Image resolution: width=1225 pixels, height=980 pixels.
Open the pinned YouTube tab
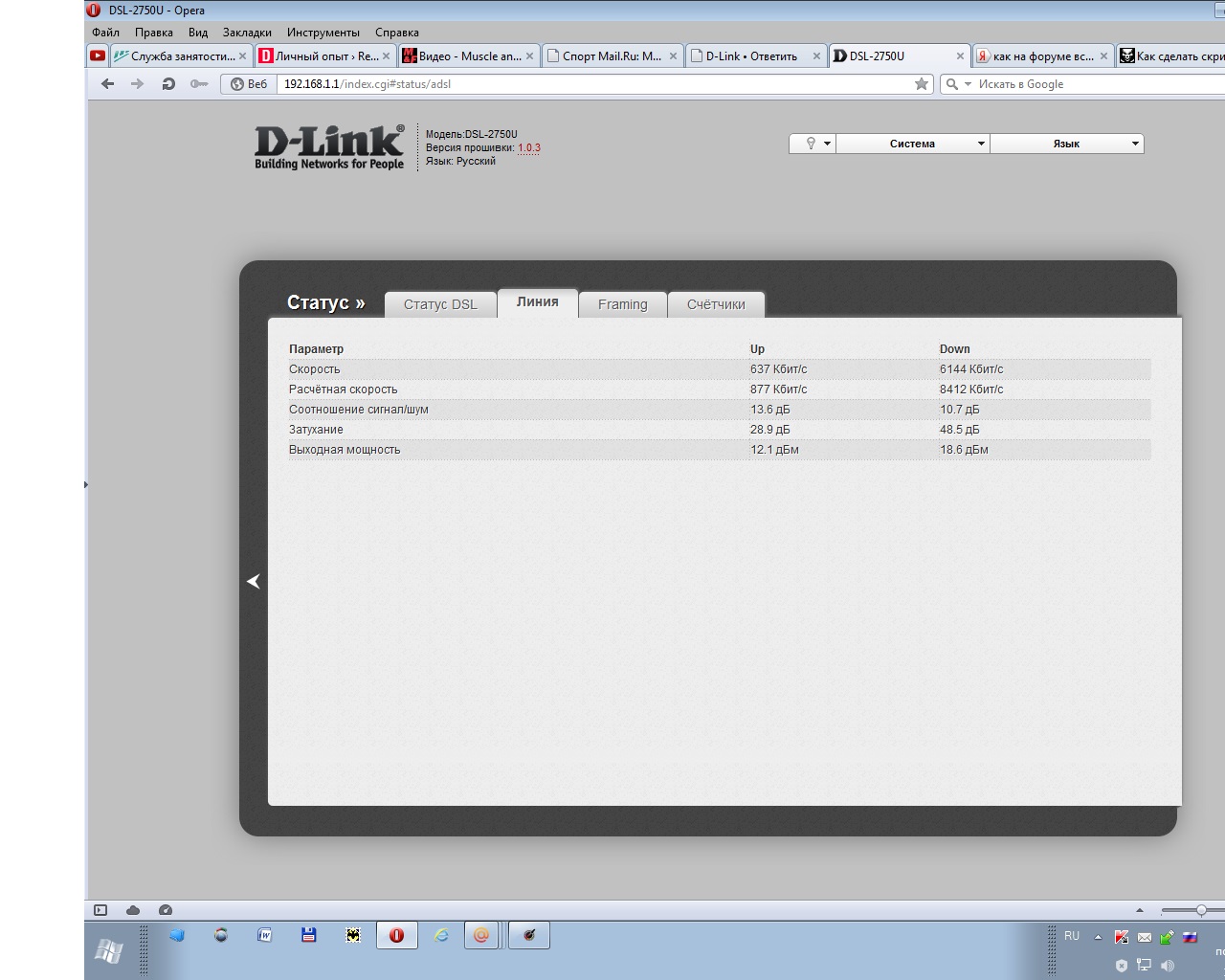[x=98, y=56]
